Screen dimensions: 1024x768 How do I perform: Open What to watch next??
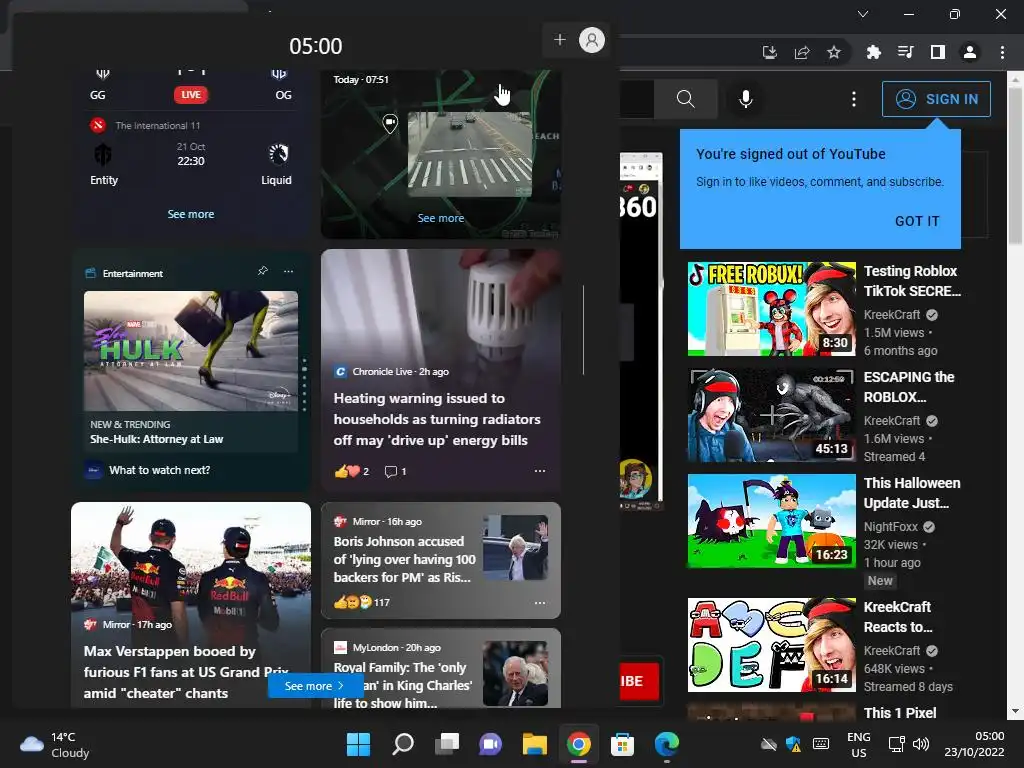[159, 470]
